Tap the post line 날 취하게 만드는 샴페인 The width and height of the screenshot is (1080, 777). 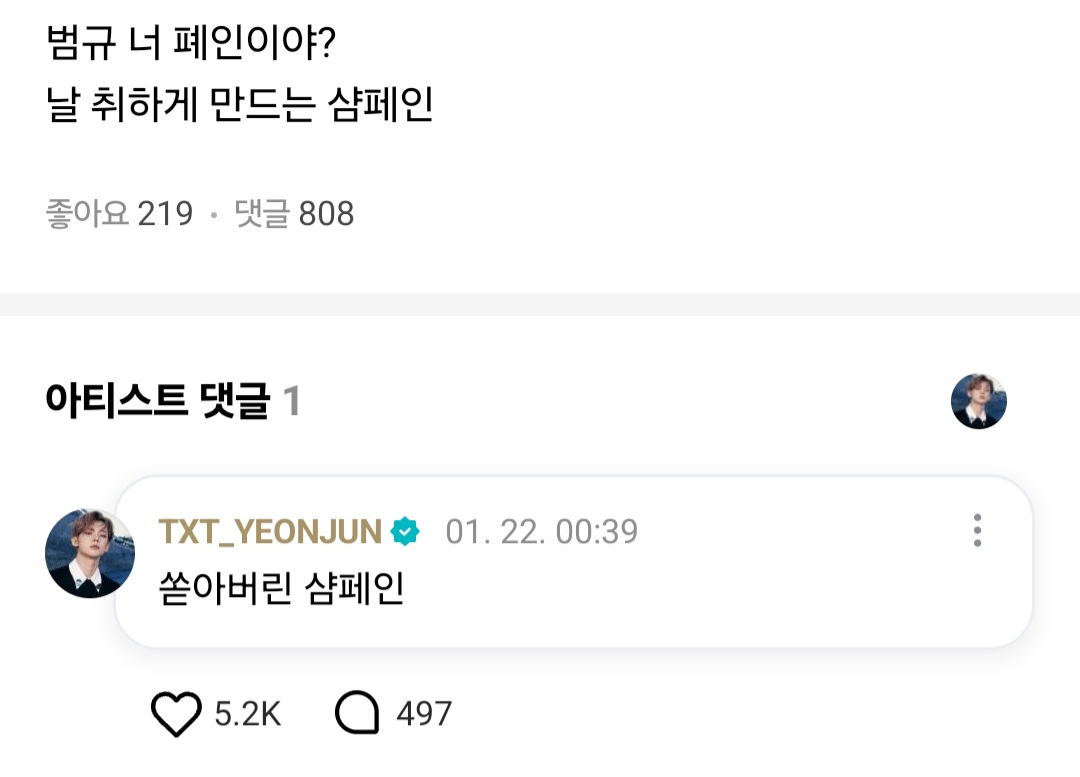(x=240, y=105)
